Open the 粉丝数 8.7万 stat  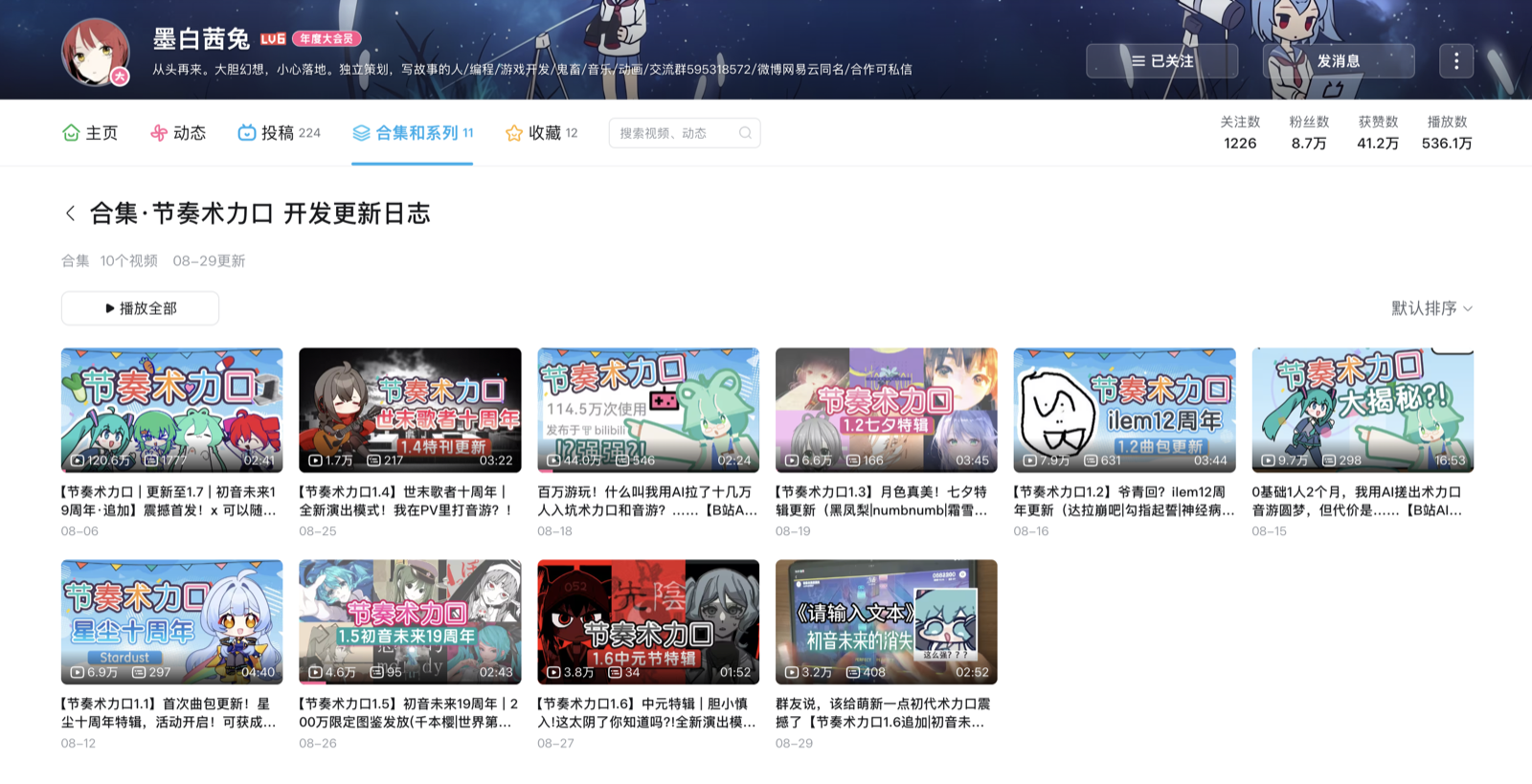pos(1309,133)
